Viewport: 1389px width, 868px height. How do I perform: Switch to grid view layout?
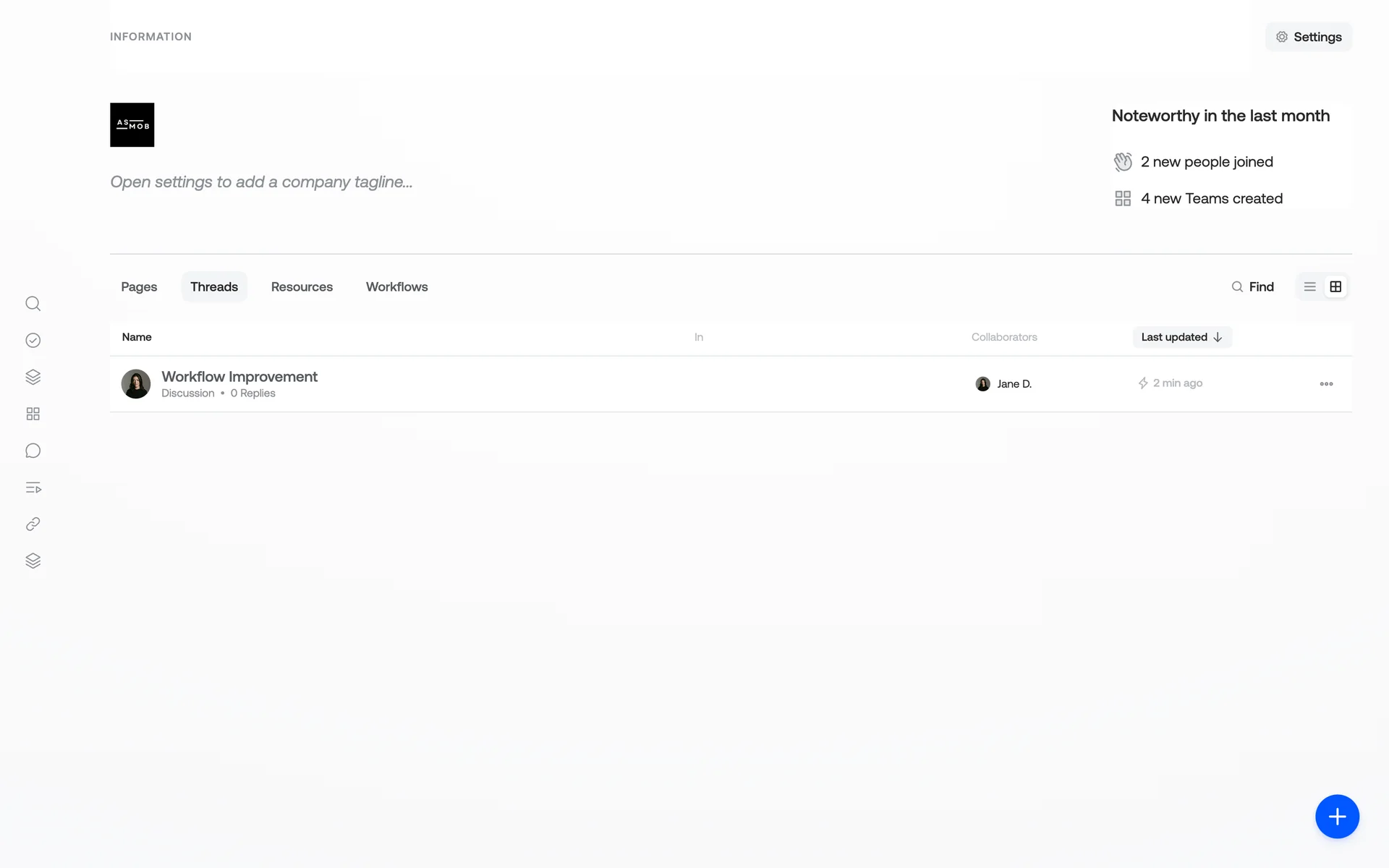1335,287
